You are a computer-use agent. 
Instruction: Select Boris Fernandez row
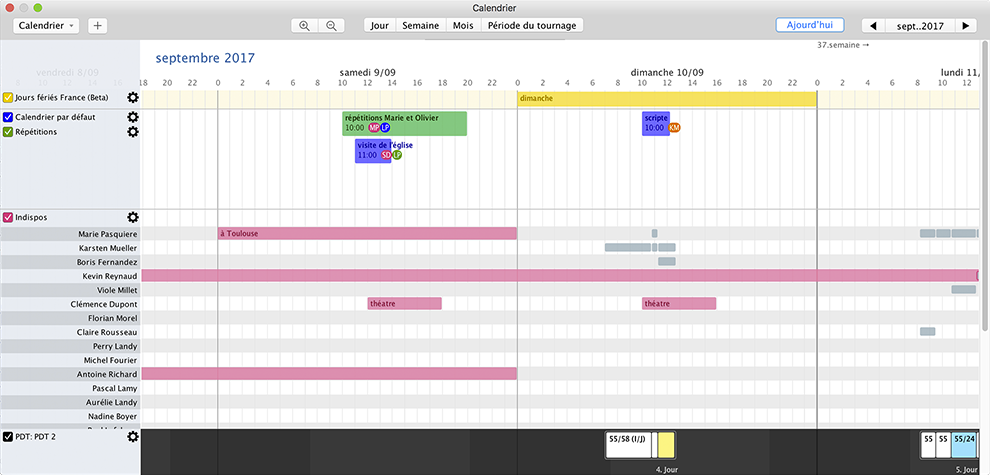pyautogui.click(x=69, y=262)
